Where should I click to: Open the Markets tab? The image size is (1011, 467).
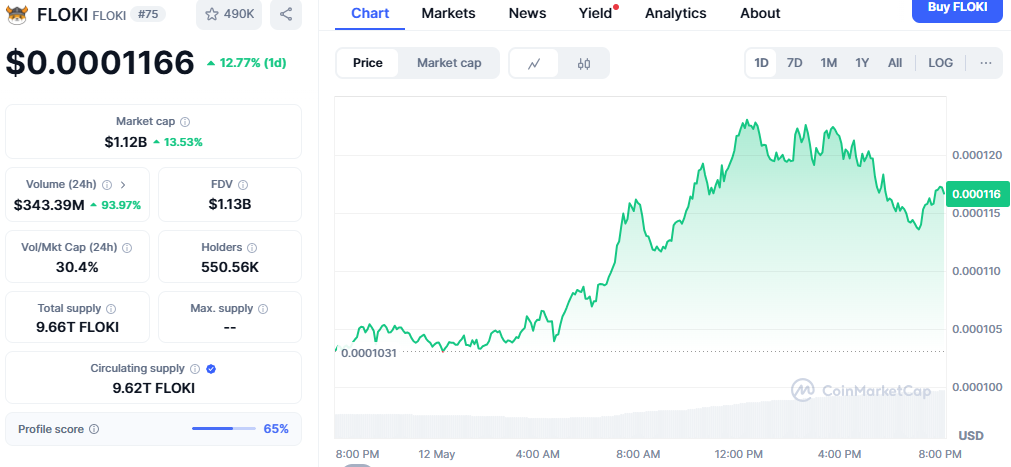(448, 13)
